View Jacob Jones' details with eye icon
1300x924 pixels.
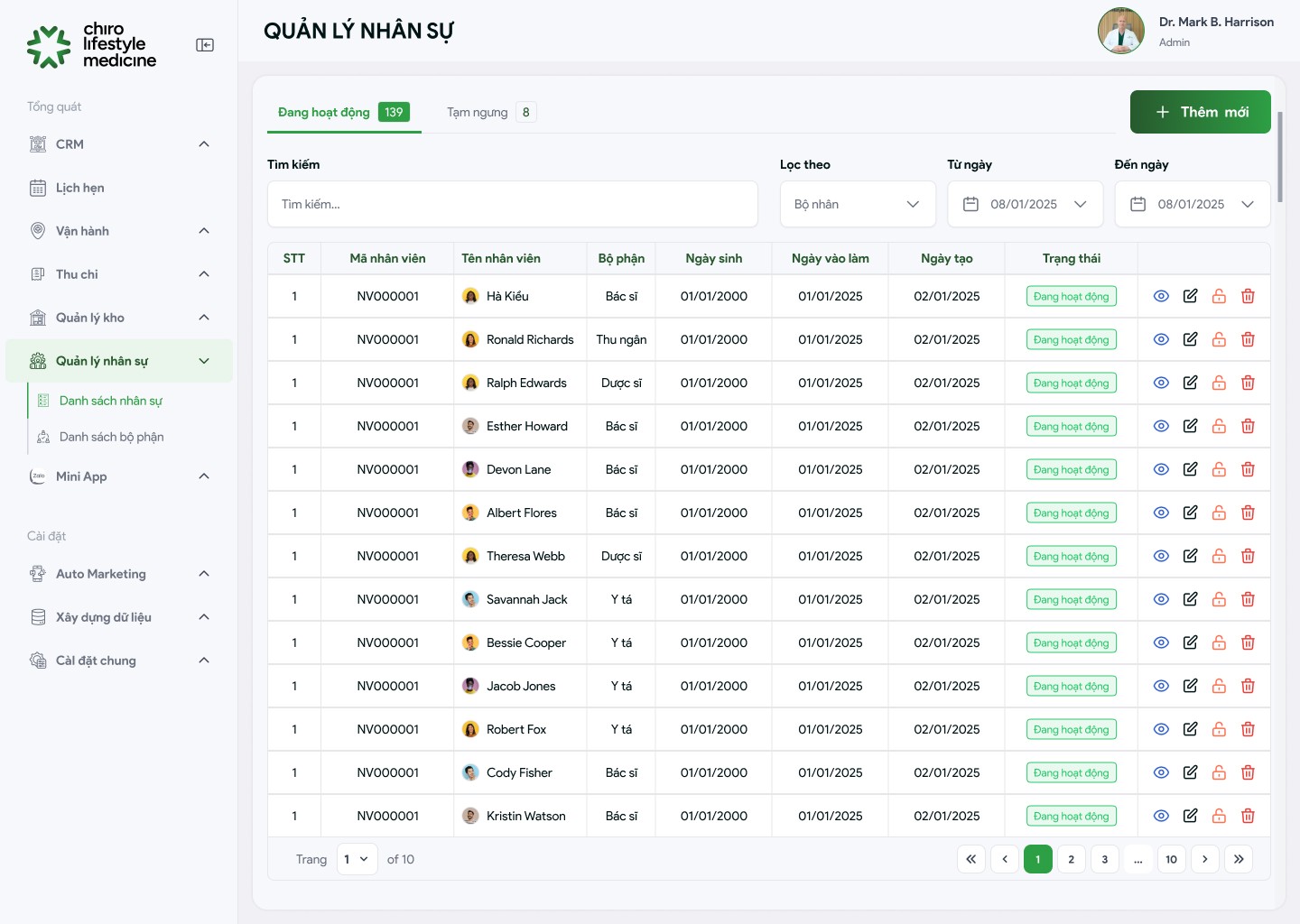tap(1161, 686)
